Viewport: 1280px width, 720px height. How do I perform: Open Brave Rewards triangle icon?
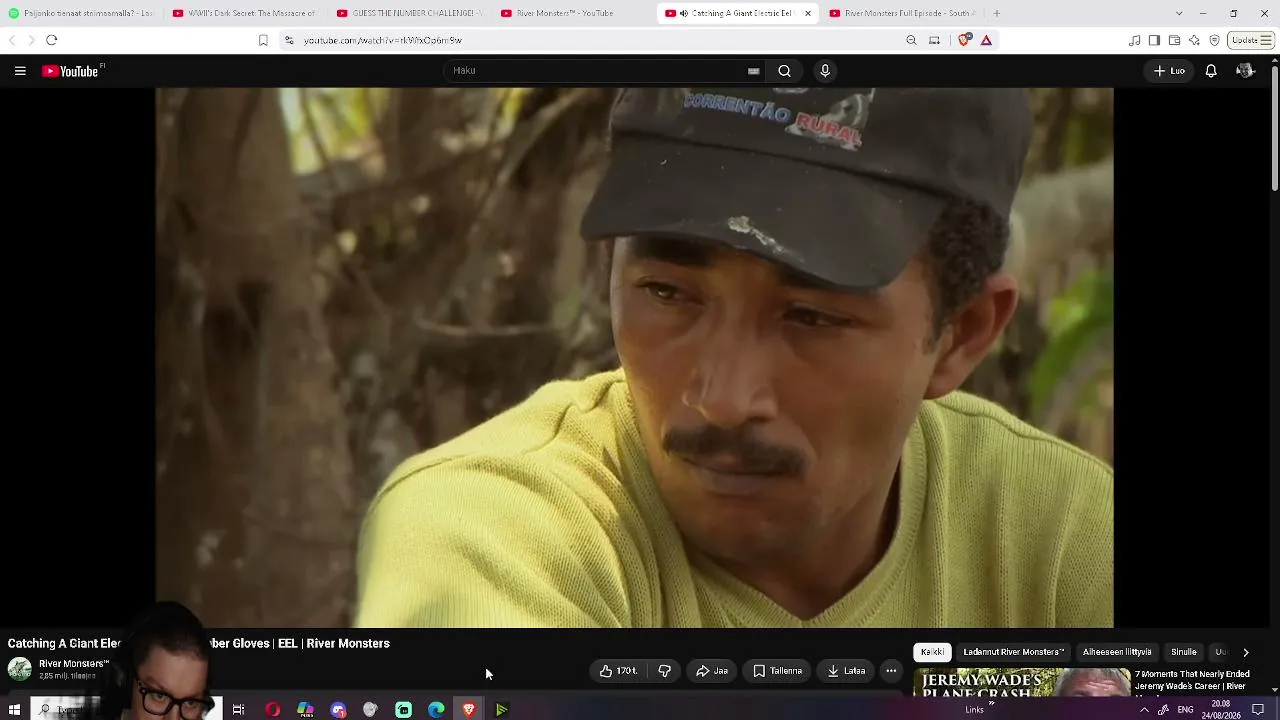(986, 40)
